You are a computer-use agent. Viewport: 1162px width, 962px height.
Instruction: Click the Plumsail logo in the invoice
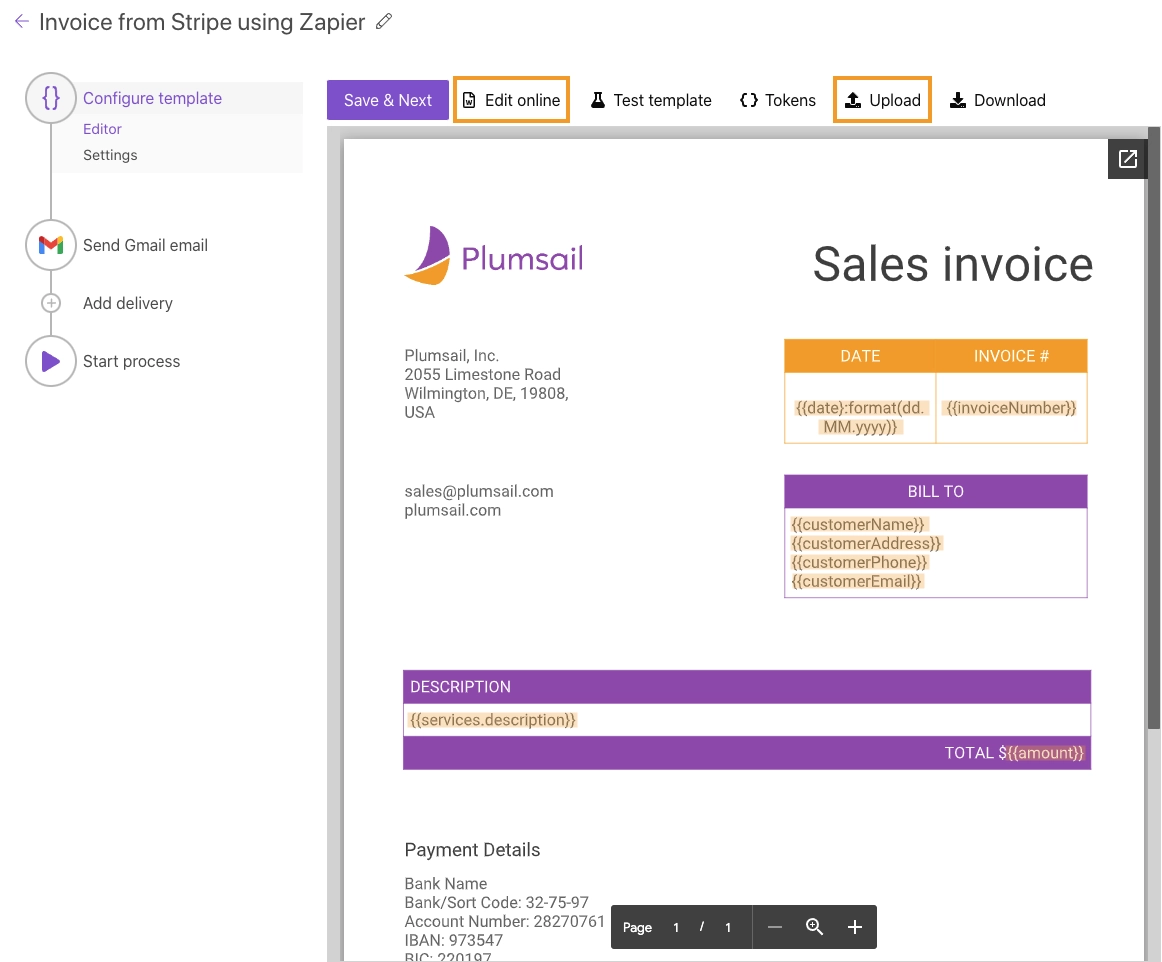point(494,256)
